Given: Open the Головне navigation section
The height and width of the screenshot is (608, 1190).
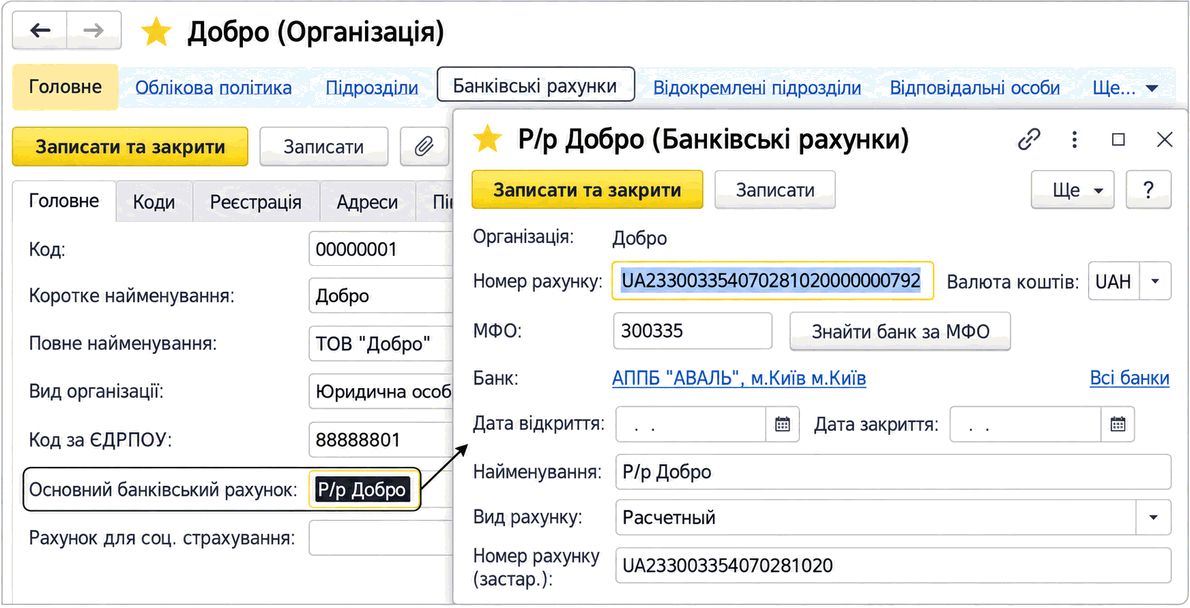Looking at the screenshot, I should [x=65, y=87].
